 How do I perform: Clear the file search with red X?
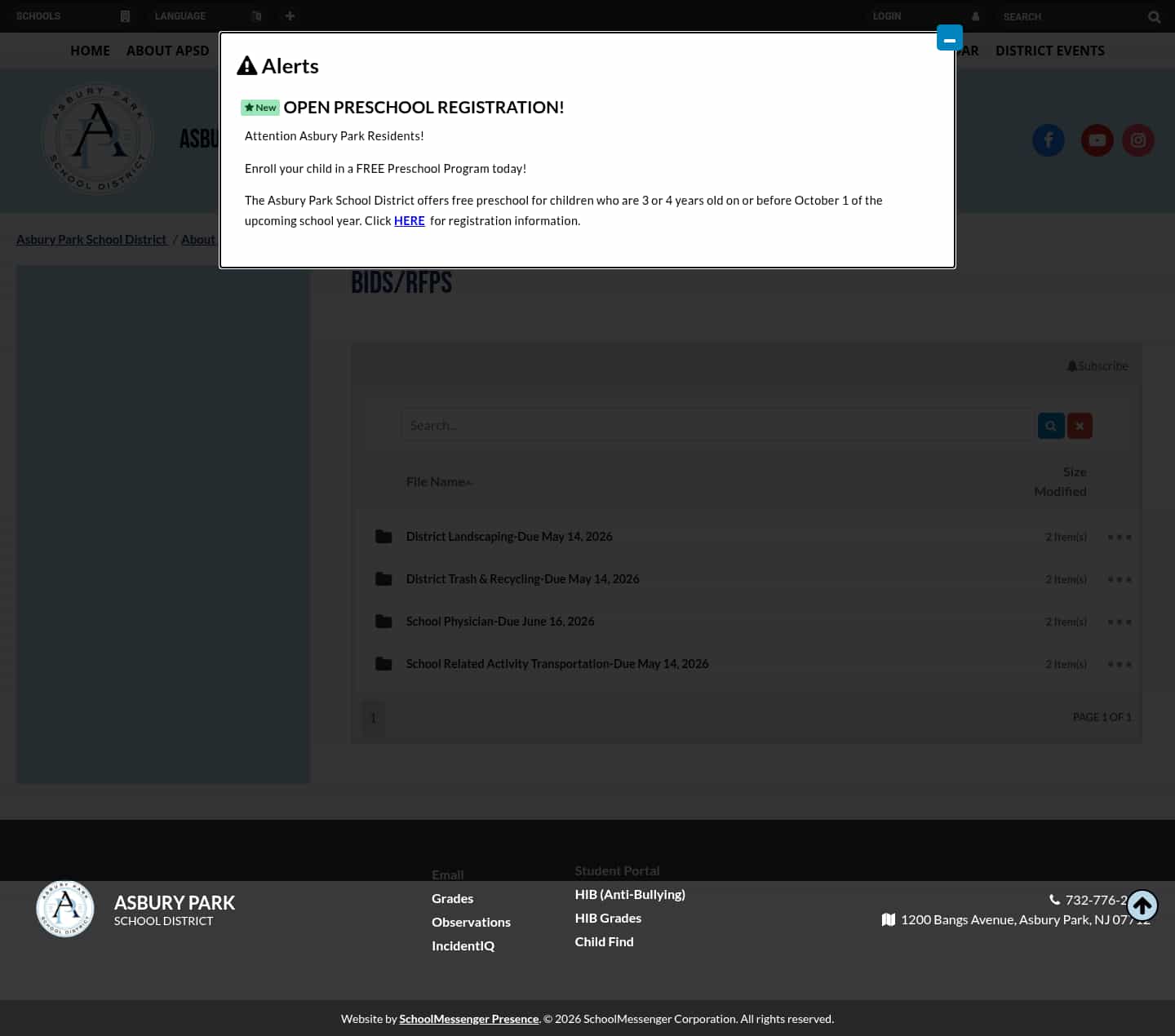click(x=1080, y=426)
